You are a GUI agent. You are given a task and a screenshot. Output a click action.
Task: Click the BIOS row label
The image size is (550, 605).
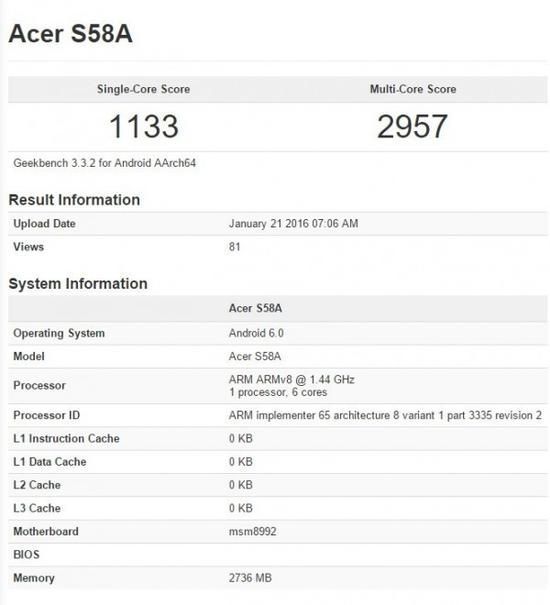pyautogui.click(x=26, y=554)
